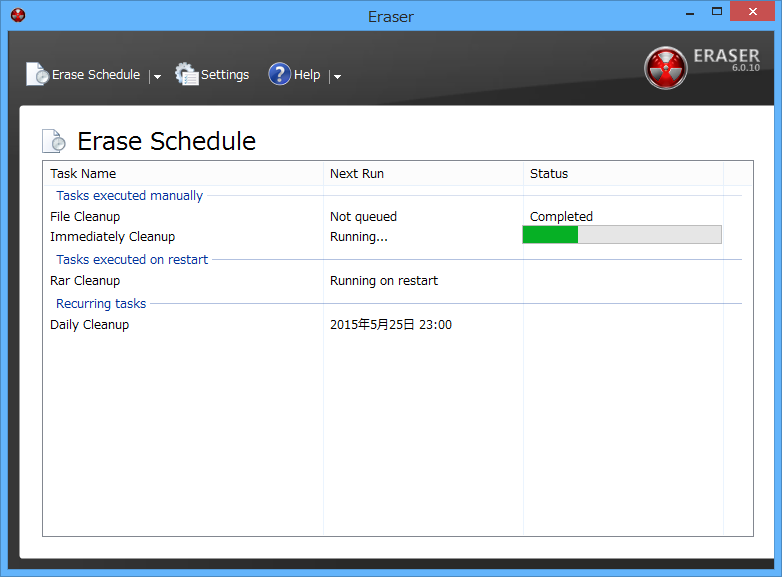This screenshot has height=577, width=782.
Task: Click the Erase Schedule toolbar icon
Action: [37, 74]
